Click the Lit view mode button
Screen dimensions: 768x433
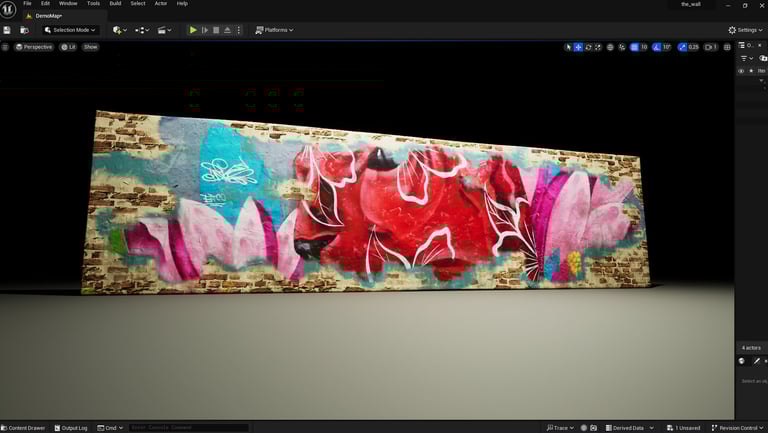[68, 47]
